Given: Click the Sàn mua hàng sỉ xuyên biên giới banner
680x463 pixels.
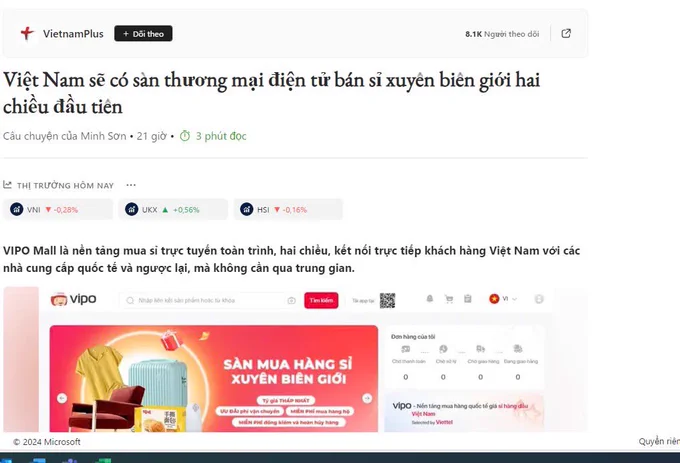Looking at the screenshot, I should pos(214,378).
